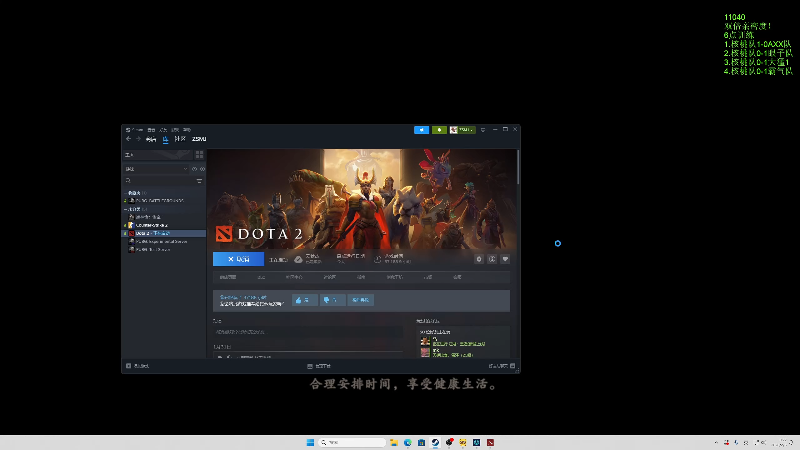Open the advanced filter options icon
800x450 pixels.
click(199, 181)
